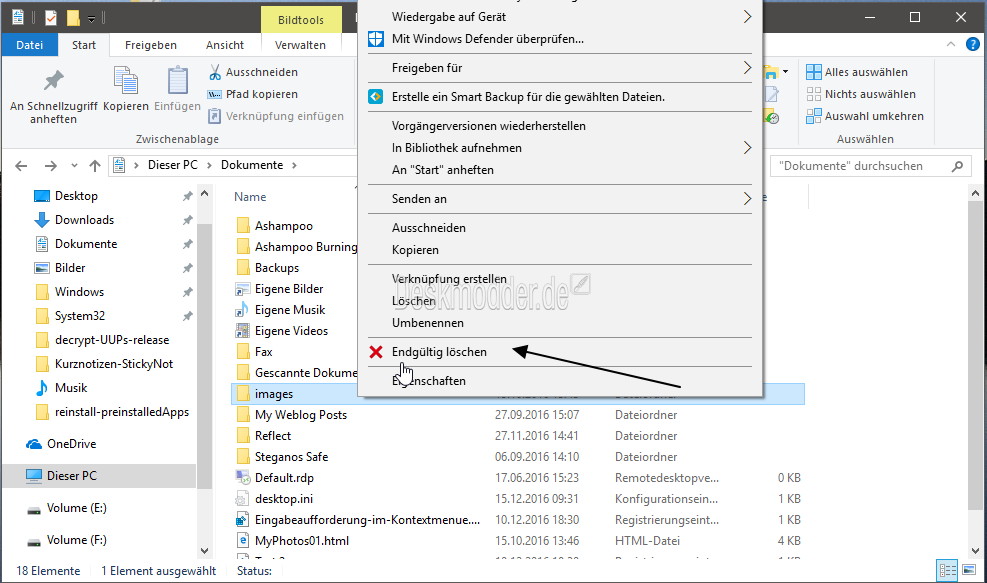The image size is (987, 583).
Task: Open Musik in navigation pane
Action: pos(70,388)
